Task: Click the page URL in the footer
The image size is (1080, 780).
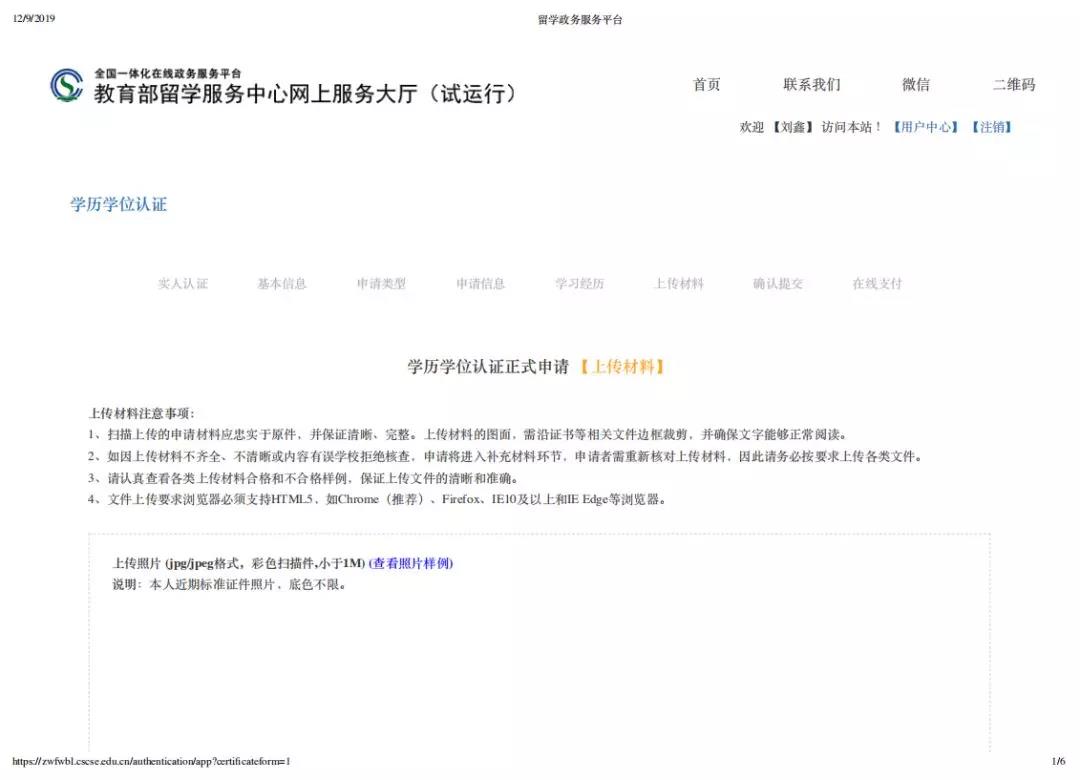Action: pyautogui.click(x=151, y=761)
